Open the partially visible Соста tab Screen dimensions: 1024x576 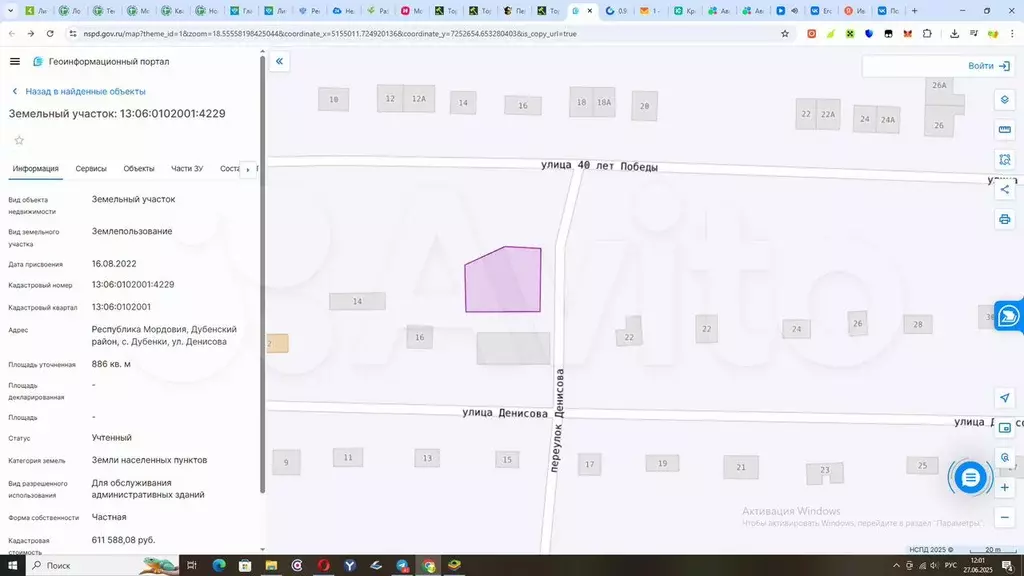click(230, 168)
